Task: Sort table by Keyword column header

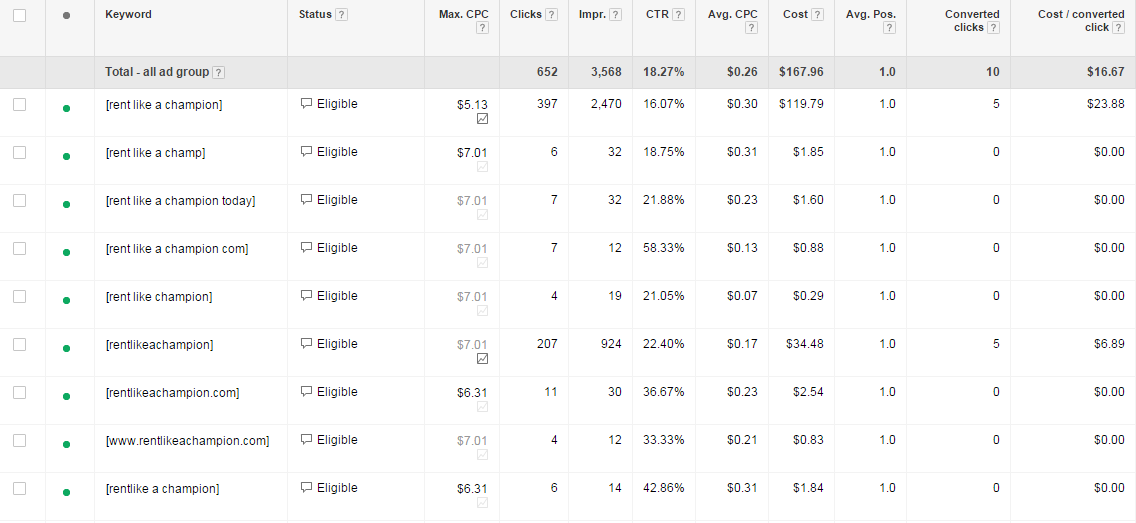Action: coord(128,14)
